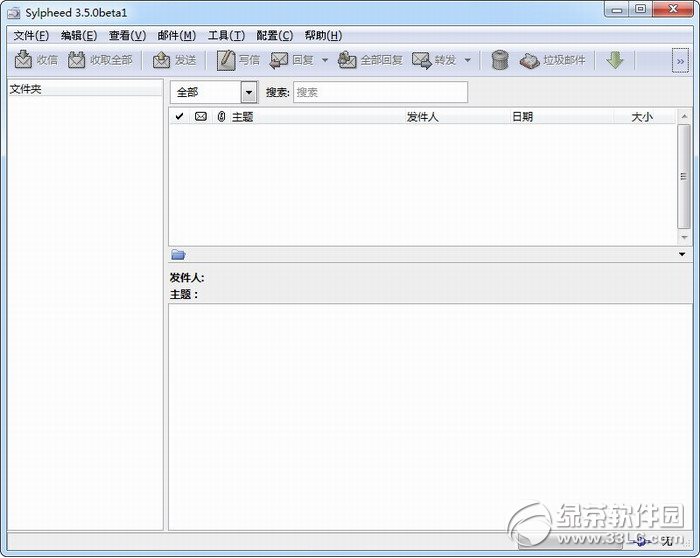The width and height of the screenshot is (700, 558).
Task: Expand toolbar overflow chevron button
Action: click(680, 61)
